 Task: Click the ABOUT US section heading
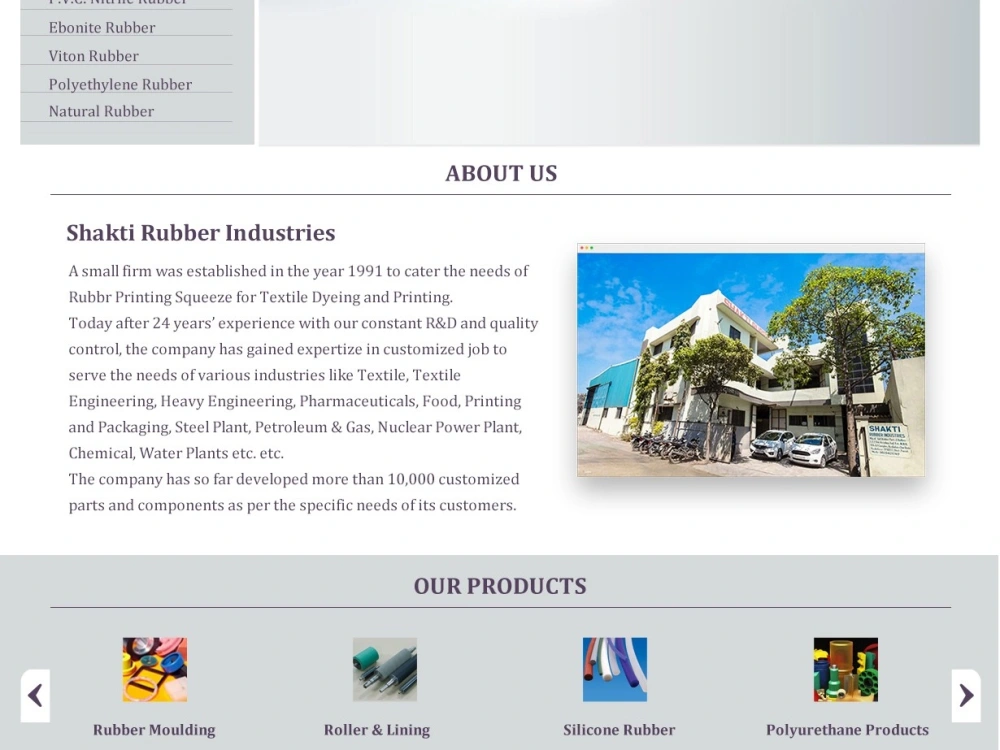pyautogui.click(x=501, y=173)
